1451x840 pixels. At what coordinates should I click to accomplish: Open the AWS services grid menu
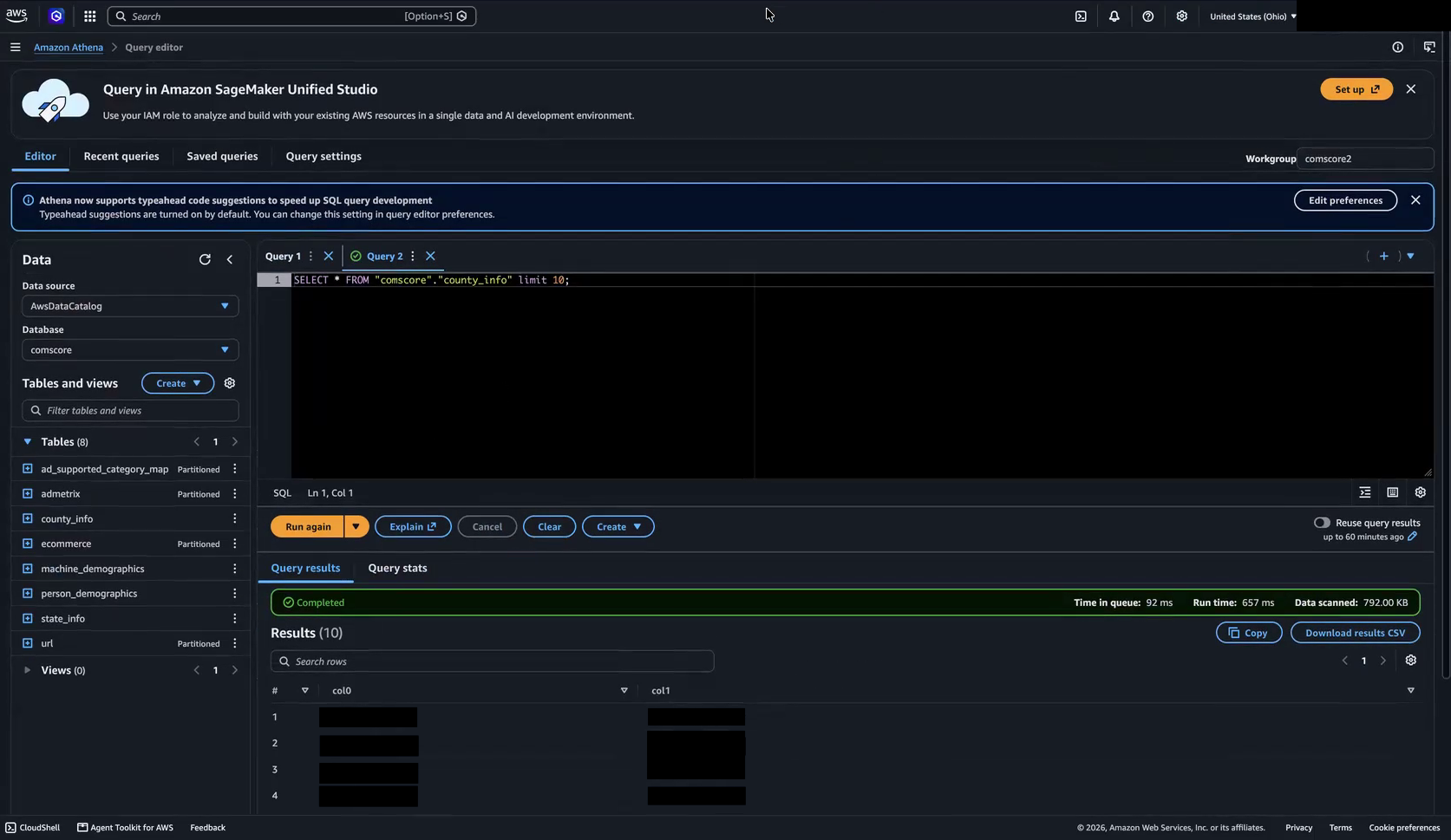(89, 16)
